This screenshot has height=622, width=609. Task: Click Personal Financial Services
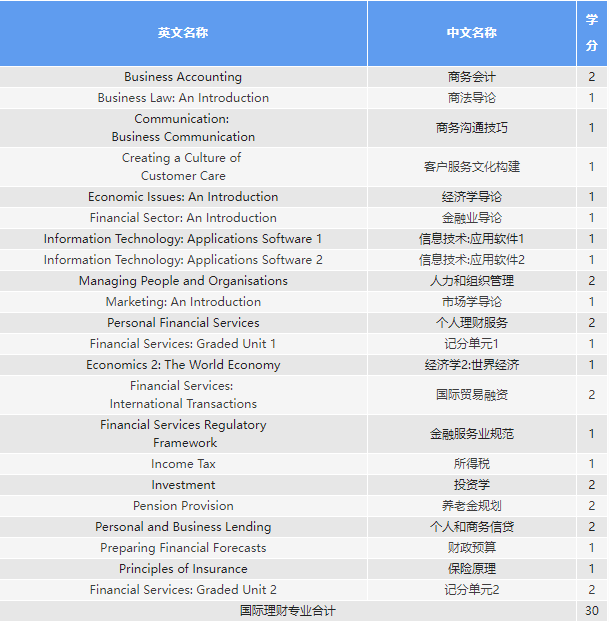tap(183, 323)
